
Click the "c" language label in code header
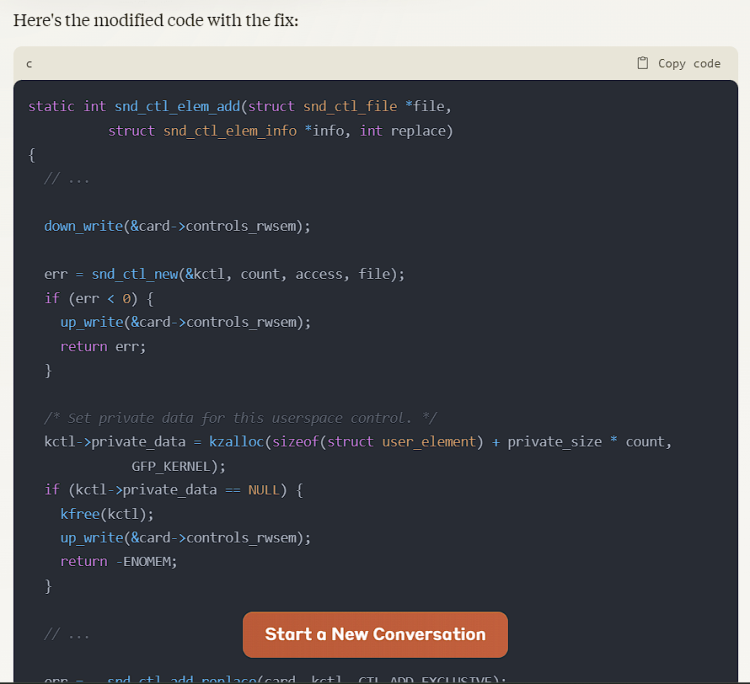[x=29, y=63]
